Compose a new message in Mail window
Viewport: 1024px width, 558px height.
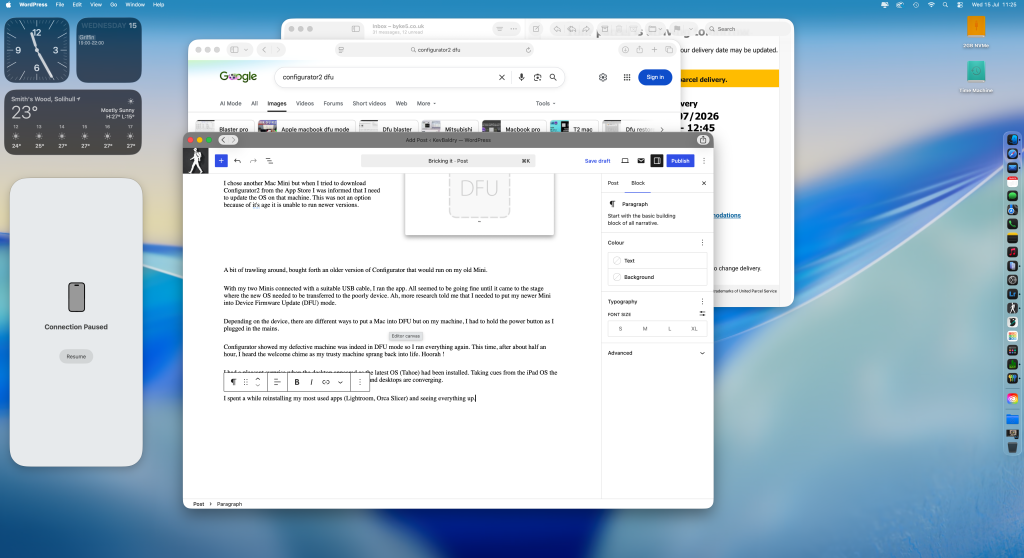tap(536, 29)
